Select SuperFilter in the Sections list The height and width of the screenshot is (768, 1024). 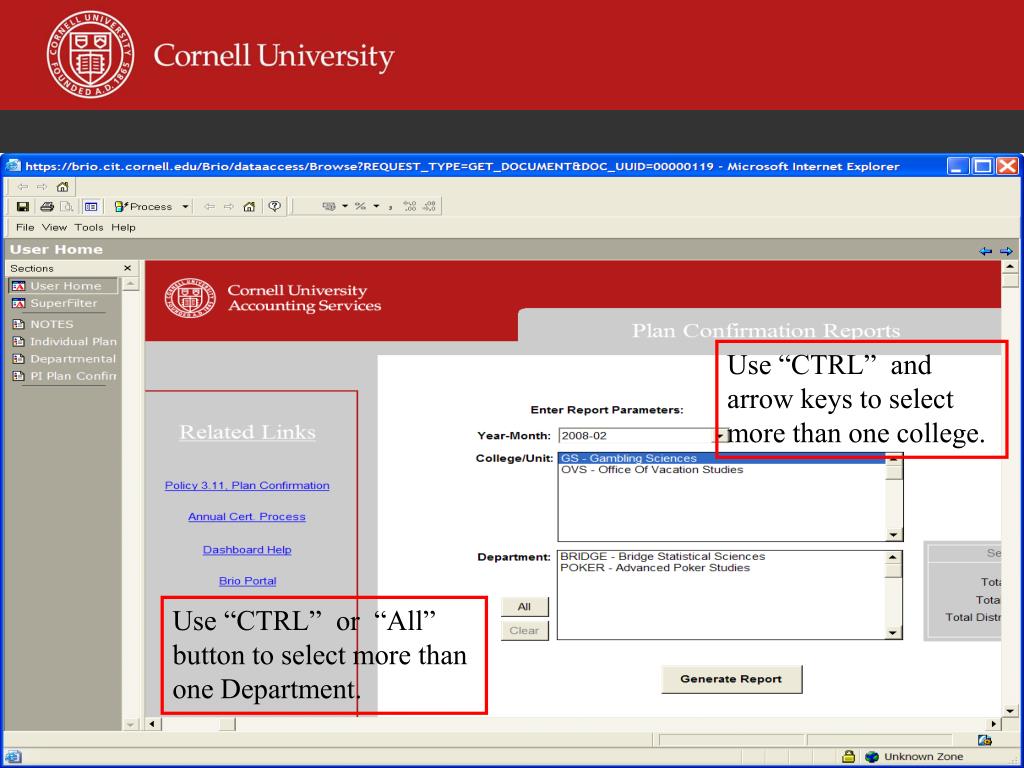(x=55, y=303)
